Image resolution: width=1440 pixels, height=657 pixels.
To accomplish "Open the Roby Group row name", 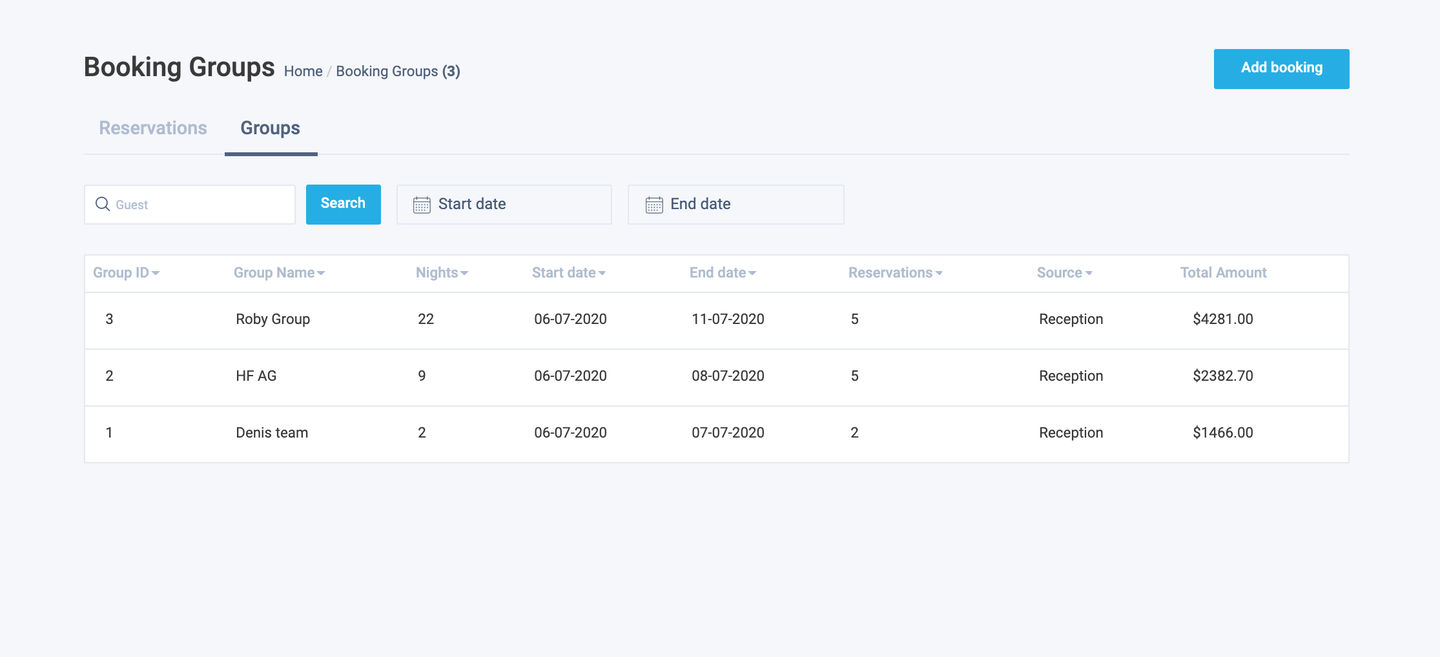I will [273, 319].
